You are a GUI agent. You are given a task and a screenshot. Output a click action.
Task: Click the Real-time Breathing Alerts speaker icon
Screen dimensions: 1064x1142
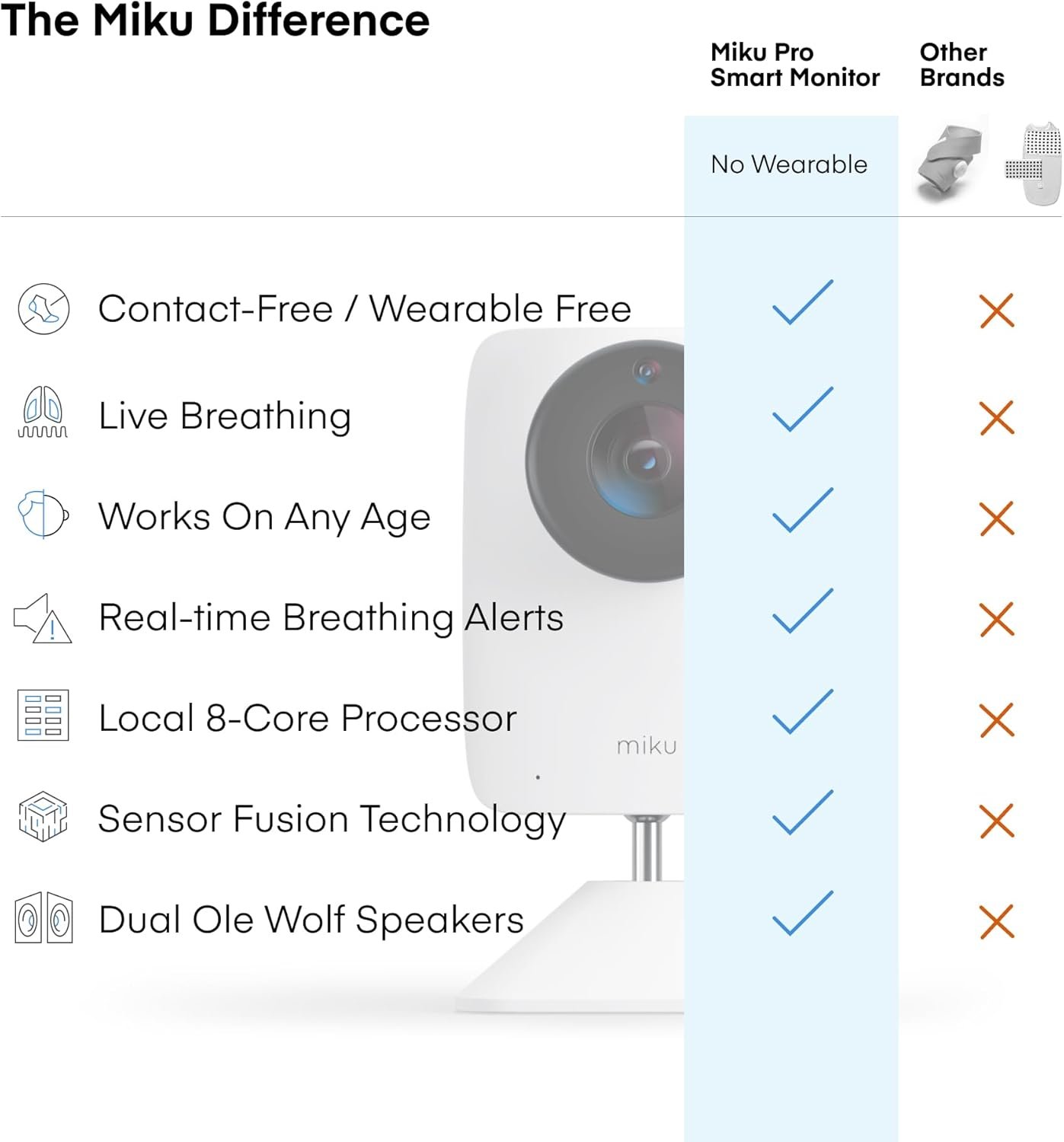(43, 618)
